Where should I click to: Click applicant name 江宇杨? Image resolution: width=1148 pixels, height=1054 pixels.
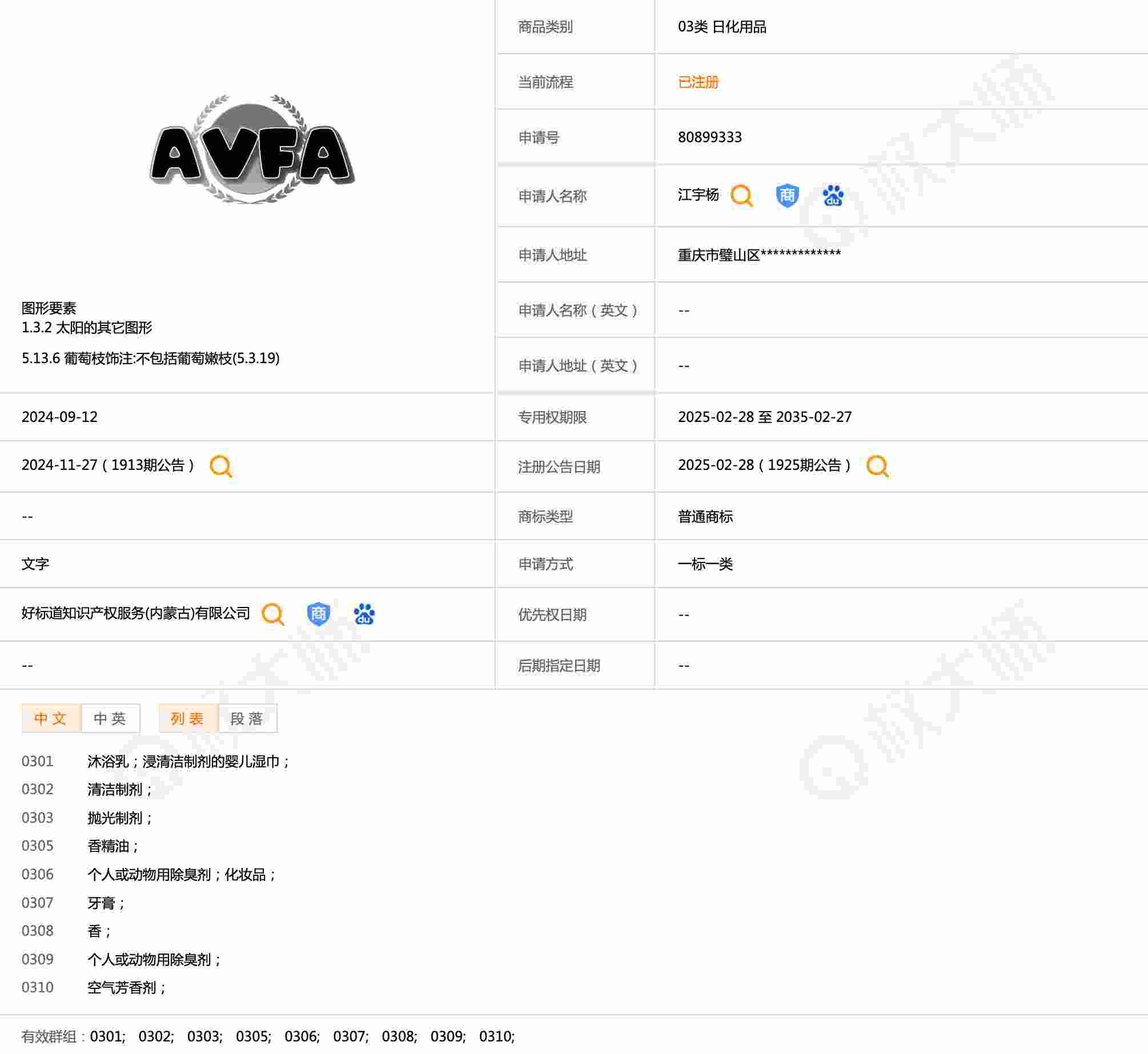(698, 195)
